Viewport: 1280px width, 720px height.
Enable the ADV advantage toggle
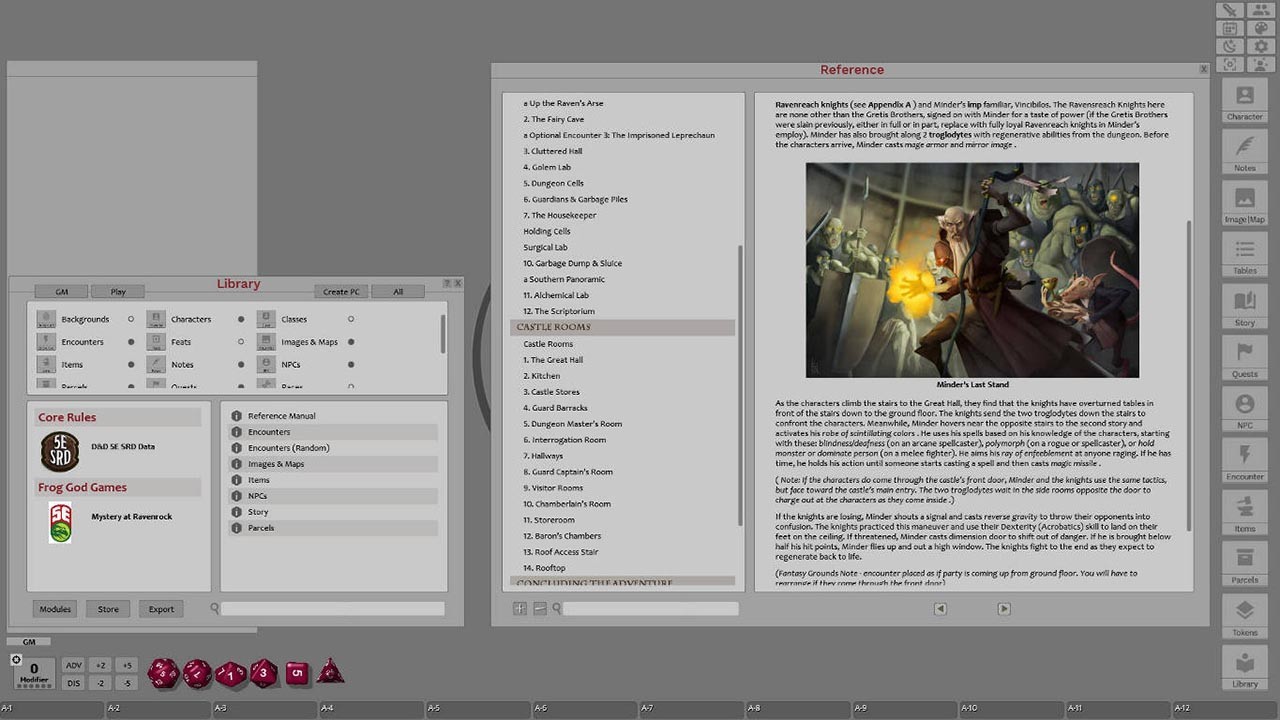click(x=73, y=664)
